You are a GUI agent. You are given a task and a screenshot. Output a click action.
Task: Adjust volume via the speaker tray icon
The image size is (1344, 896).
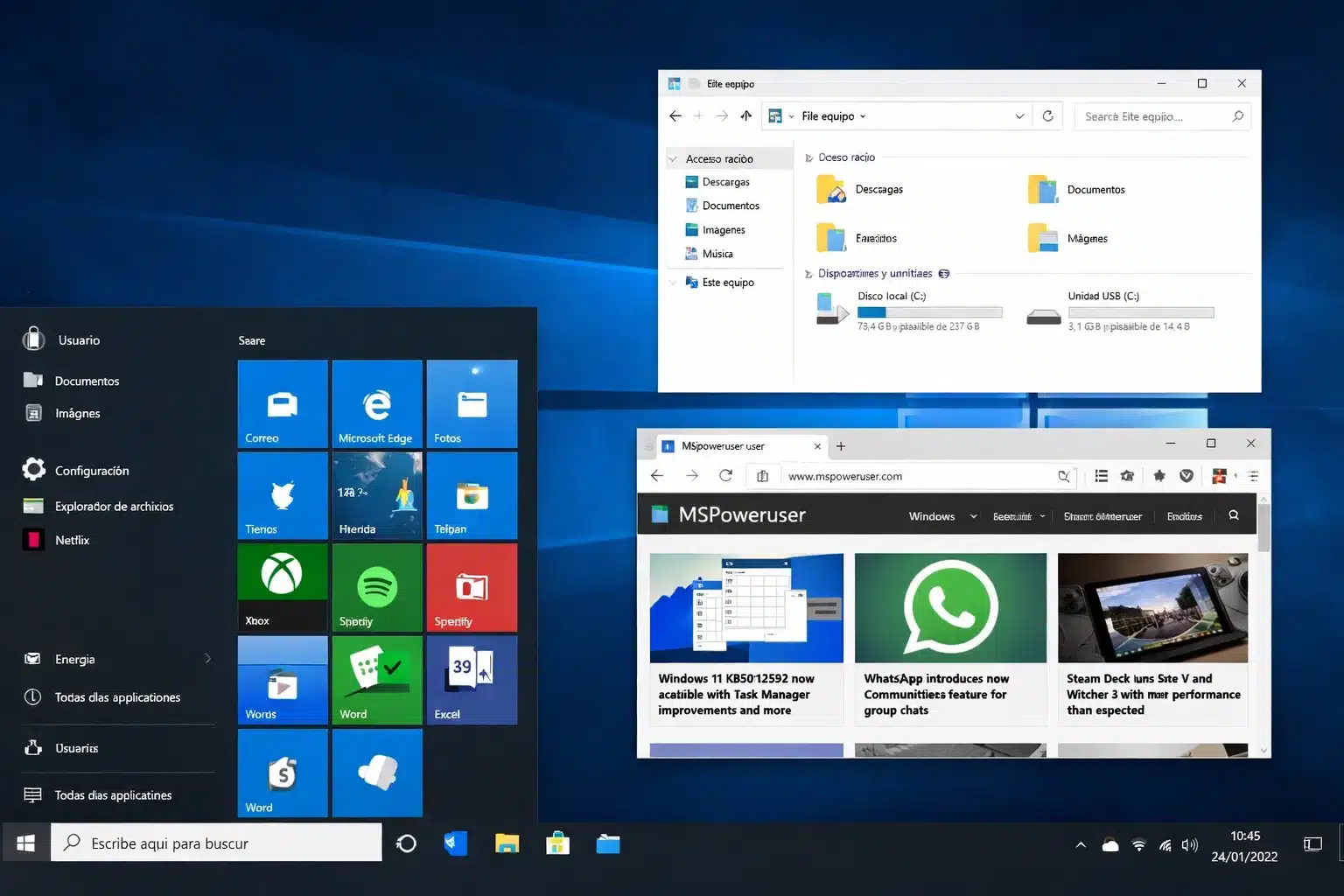tap(1189, 843)
